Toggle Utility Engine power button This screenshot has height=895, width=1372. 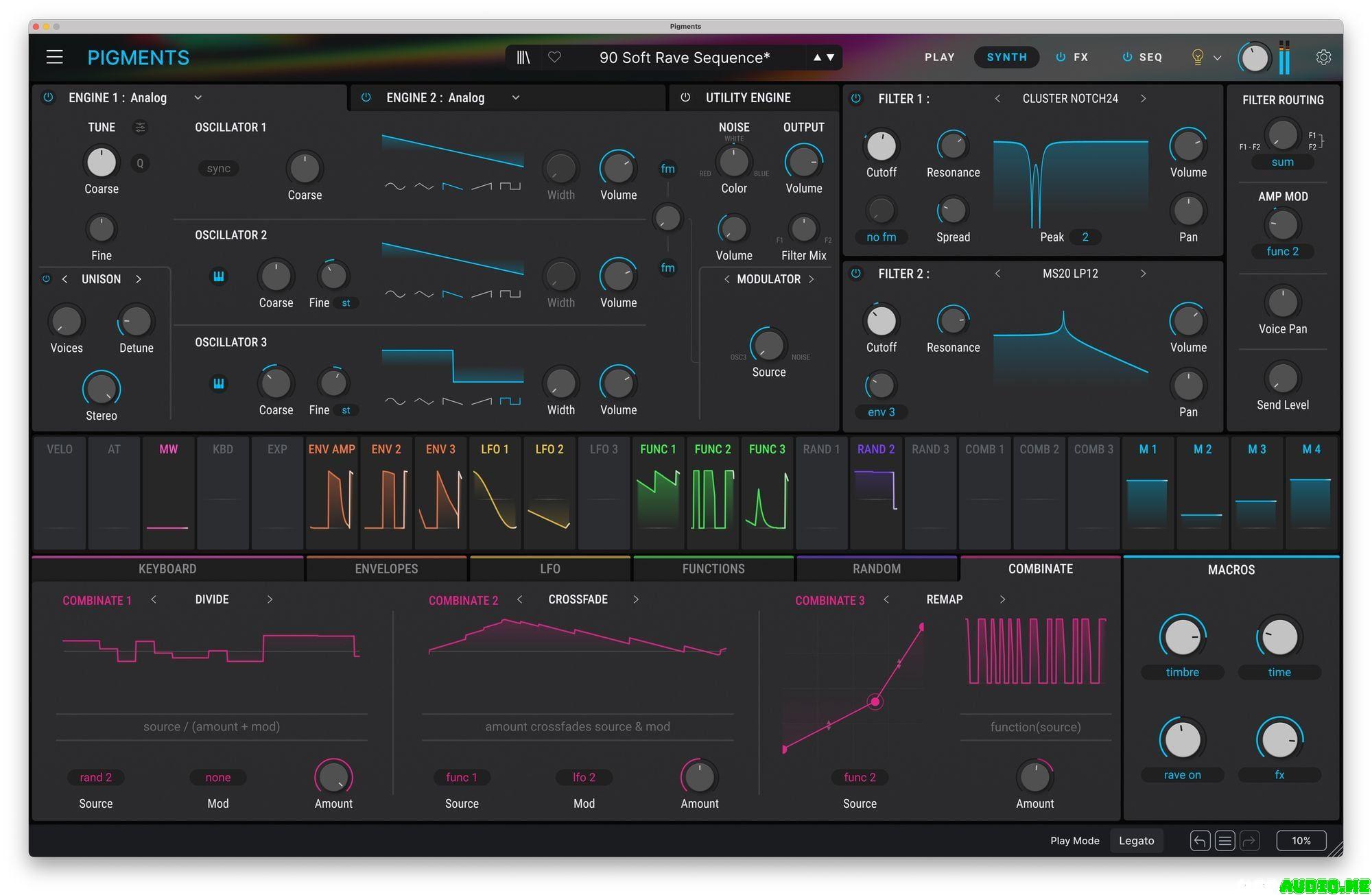(685, 97)
